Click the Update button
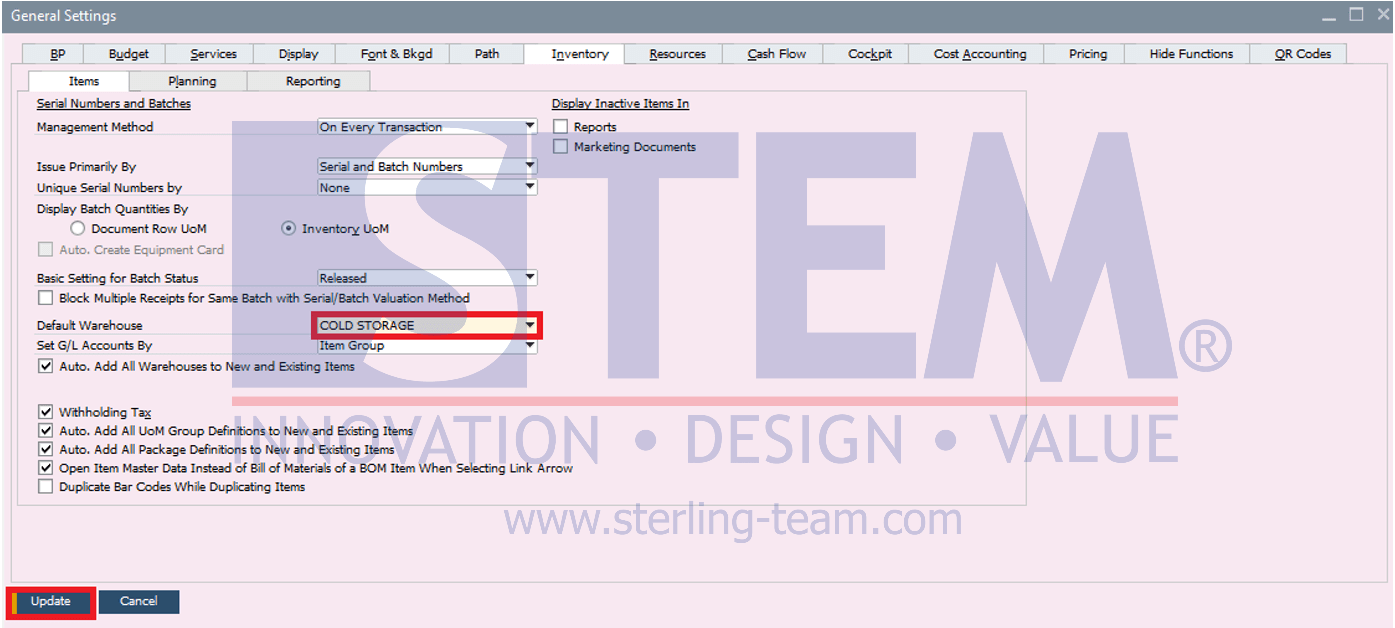 (51, 602)
